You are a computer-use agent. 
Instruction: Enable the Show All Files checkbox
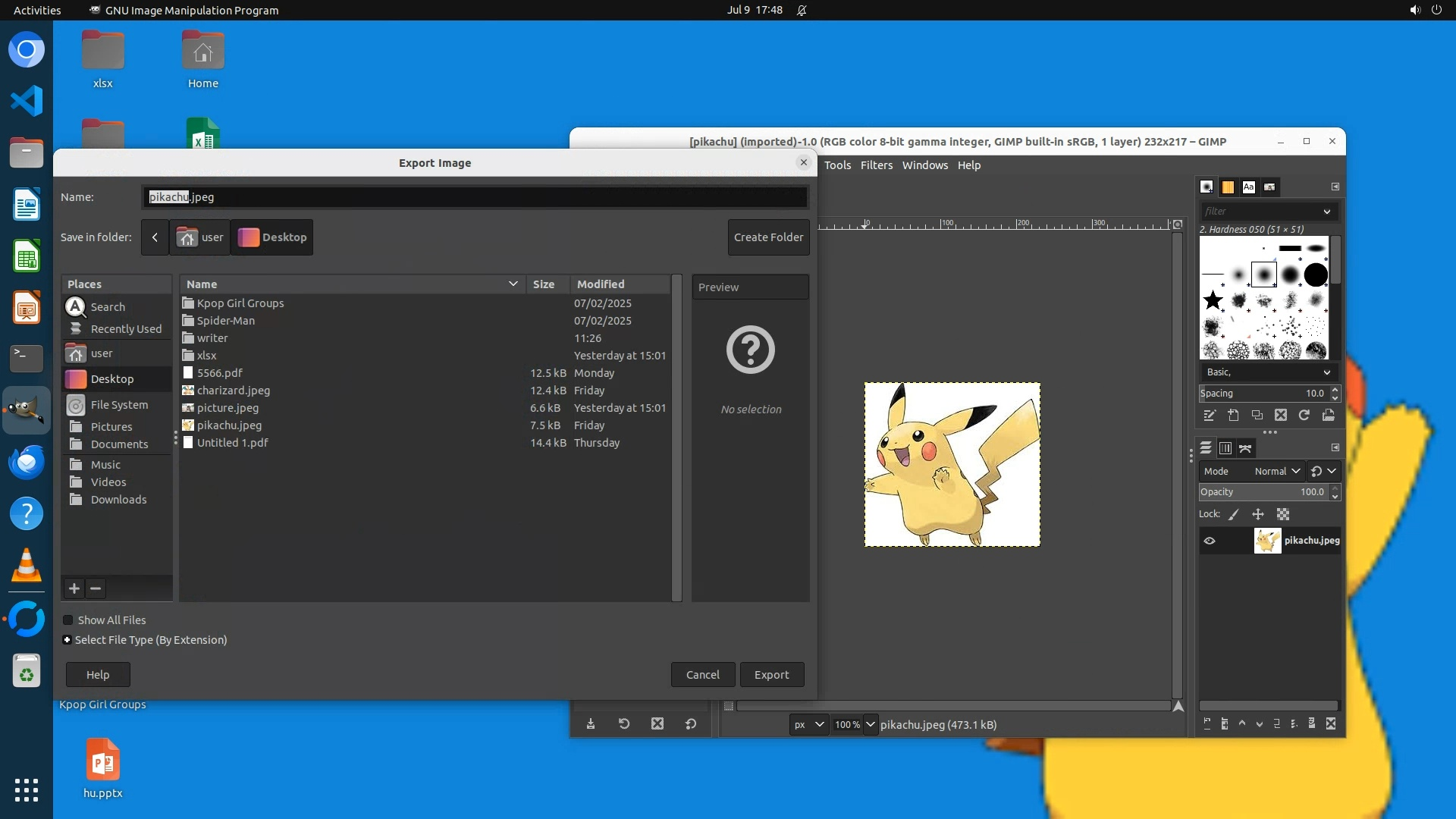pos(68,620)
